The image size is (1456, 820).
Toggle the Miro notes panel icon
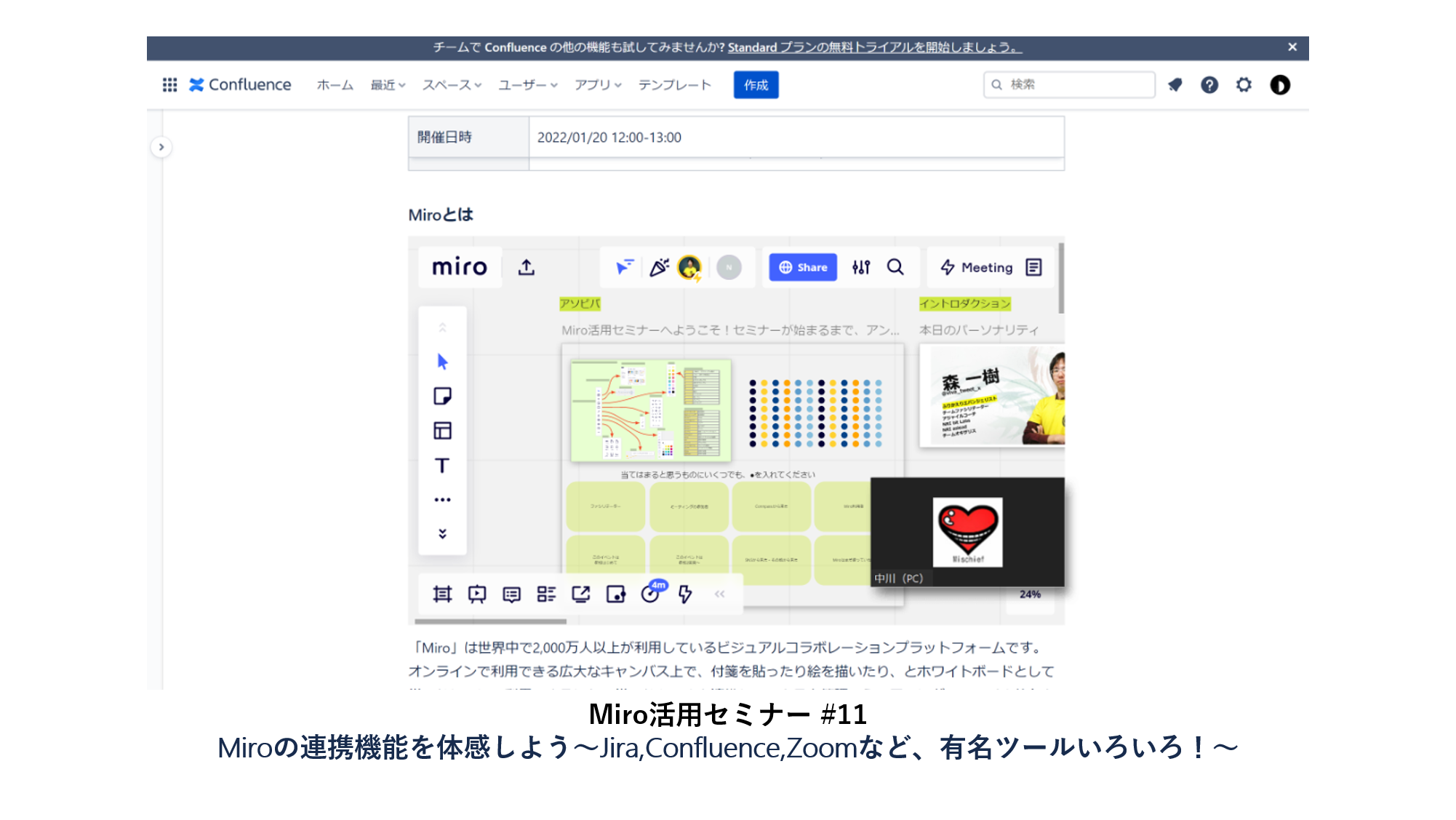(x=1033, y=267)
